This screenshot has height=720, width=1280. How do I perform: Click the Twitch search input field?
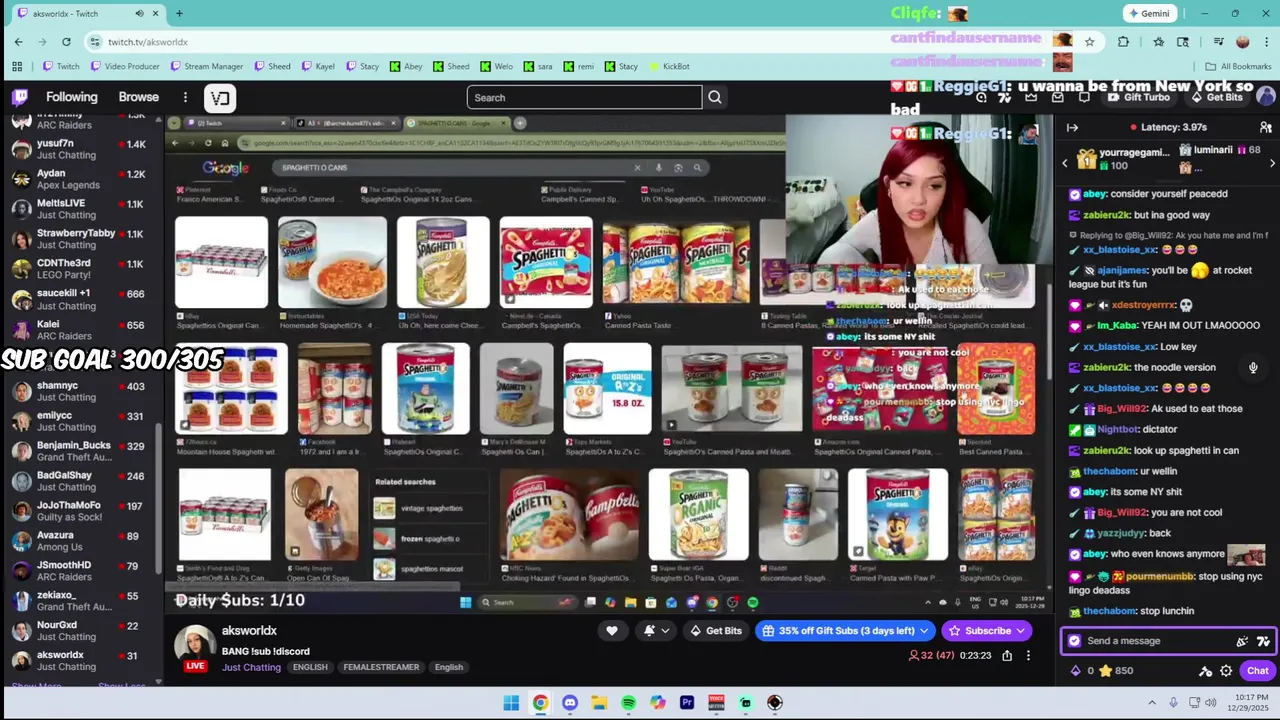click(x=584, y=97)
